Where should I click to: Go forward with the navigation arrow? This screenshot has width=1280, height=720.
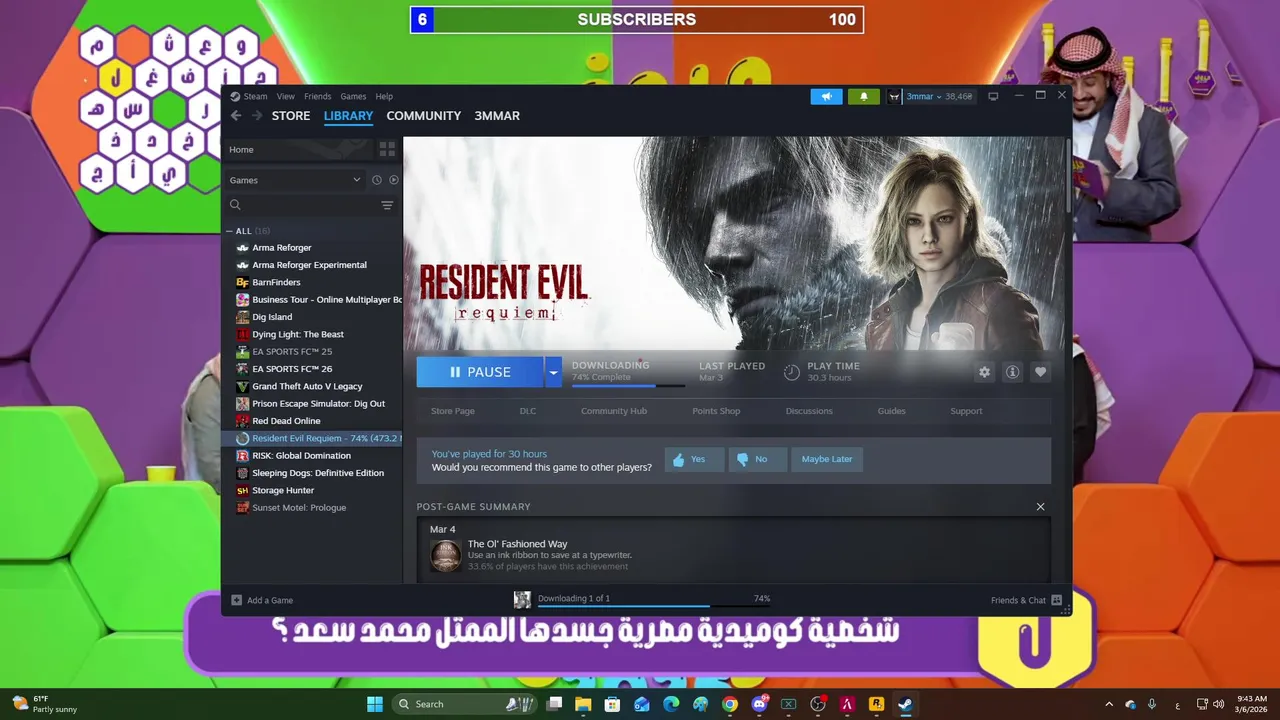(257, 116)
